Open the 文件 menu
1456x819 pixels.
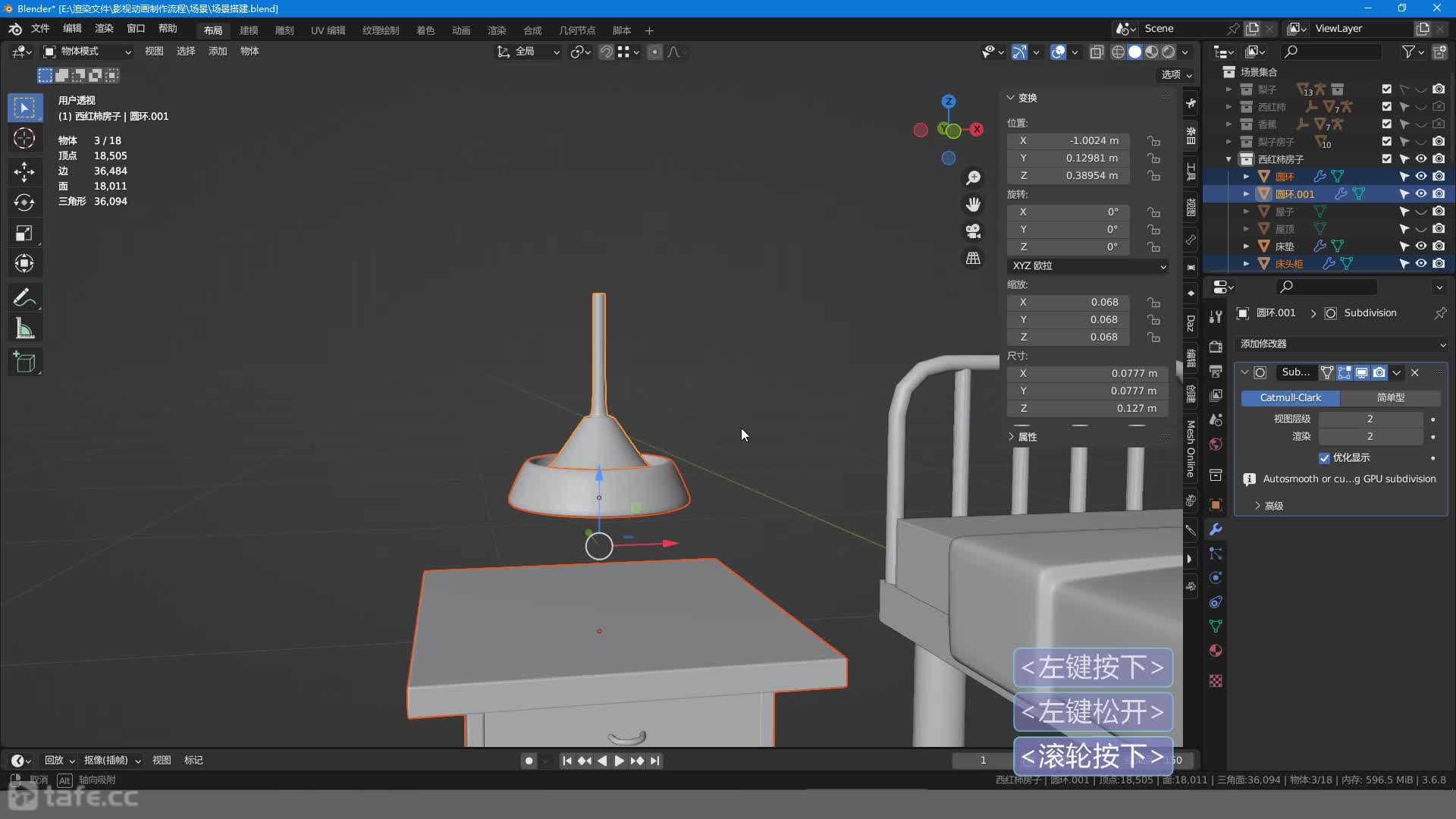coord(40,29)
